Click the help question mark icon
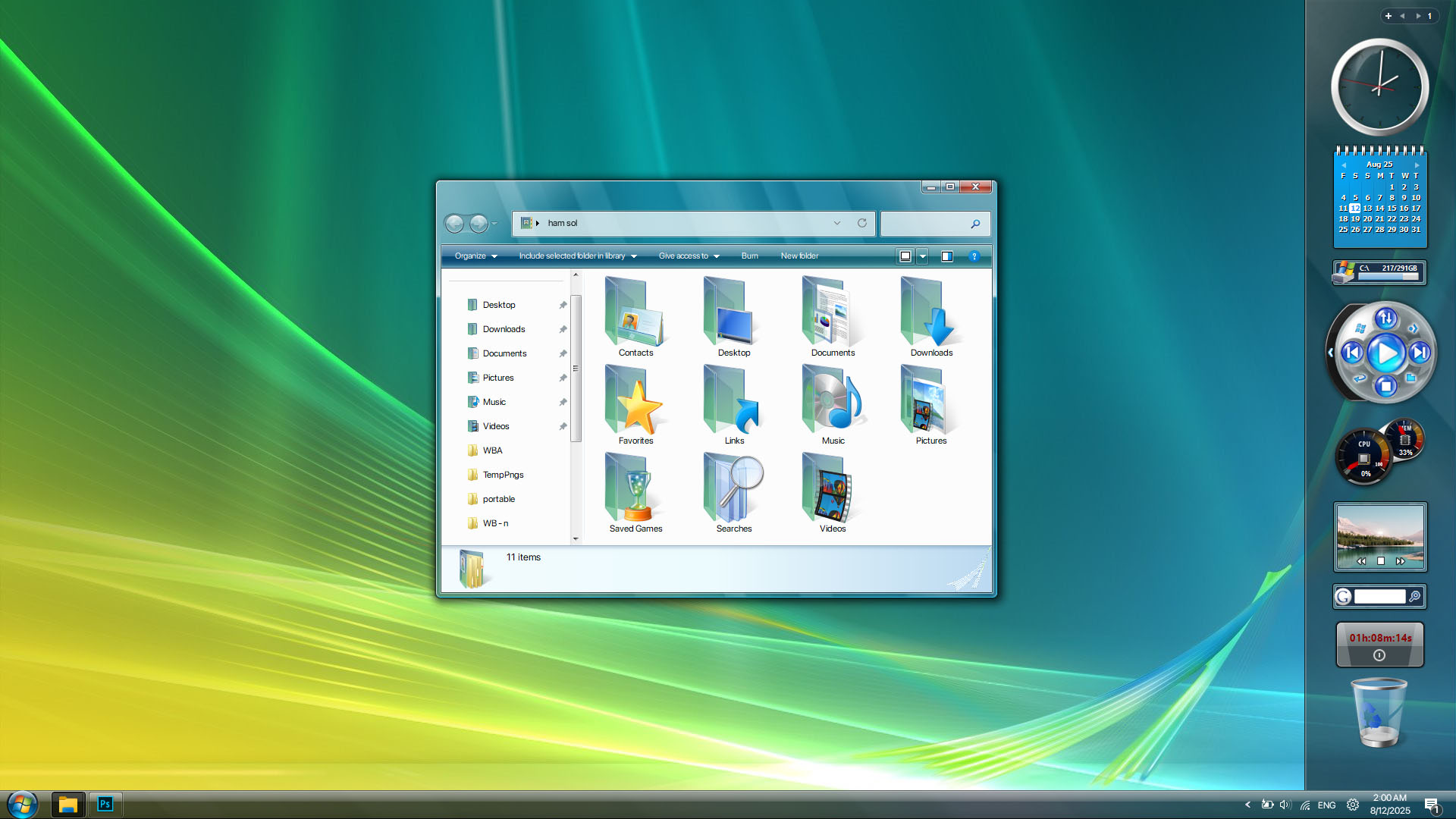 (974, 256)
